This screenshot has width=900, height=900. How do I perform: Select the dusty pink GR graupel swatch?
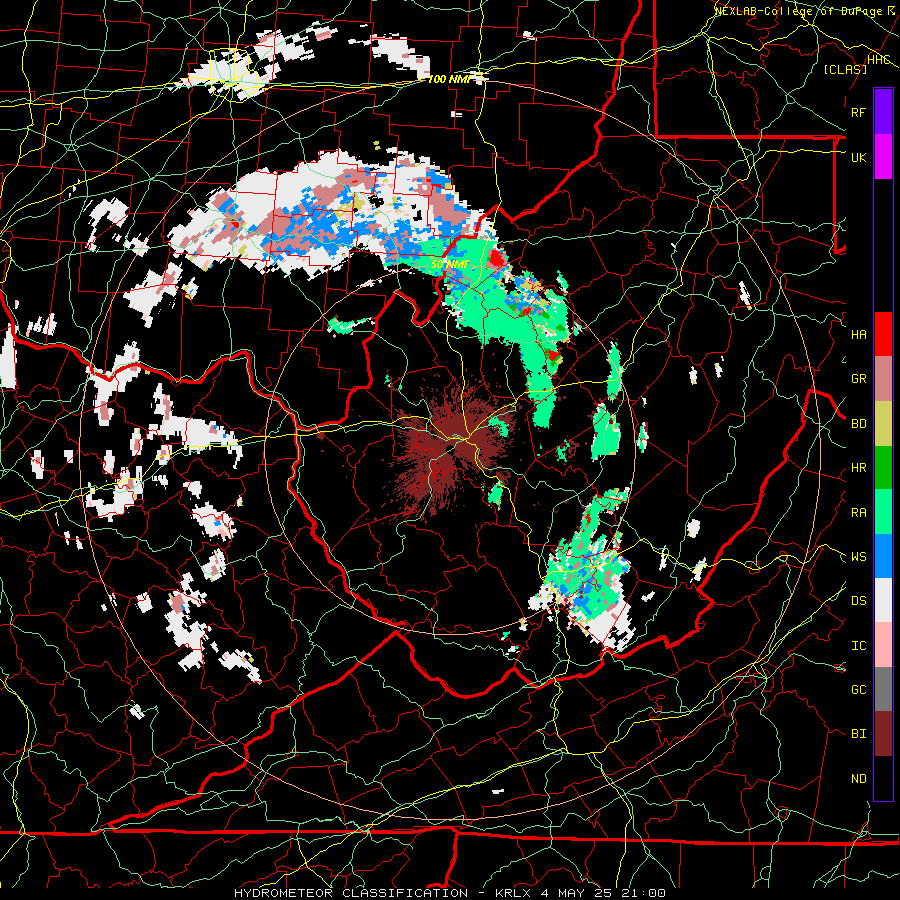883,379
